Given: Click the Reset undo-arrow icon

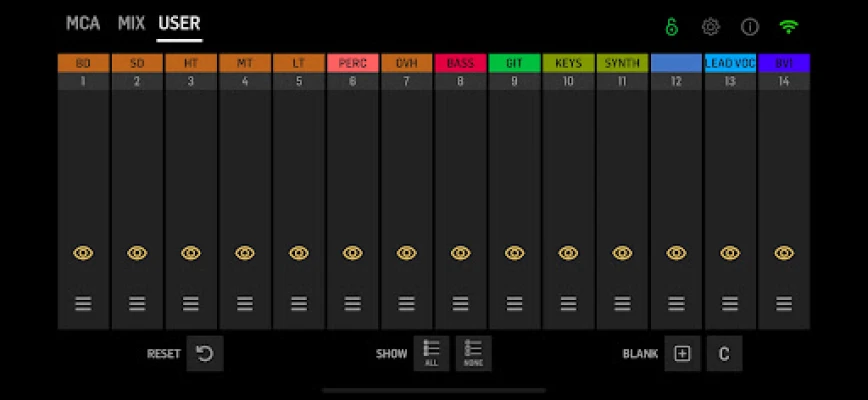Looking at the screenshot, I should tap(204, 353).
